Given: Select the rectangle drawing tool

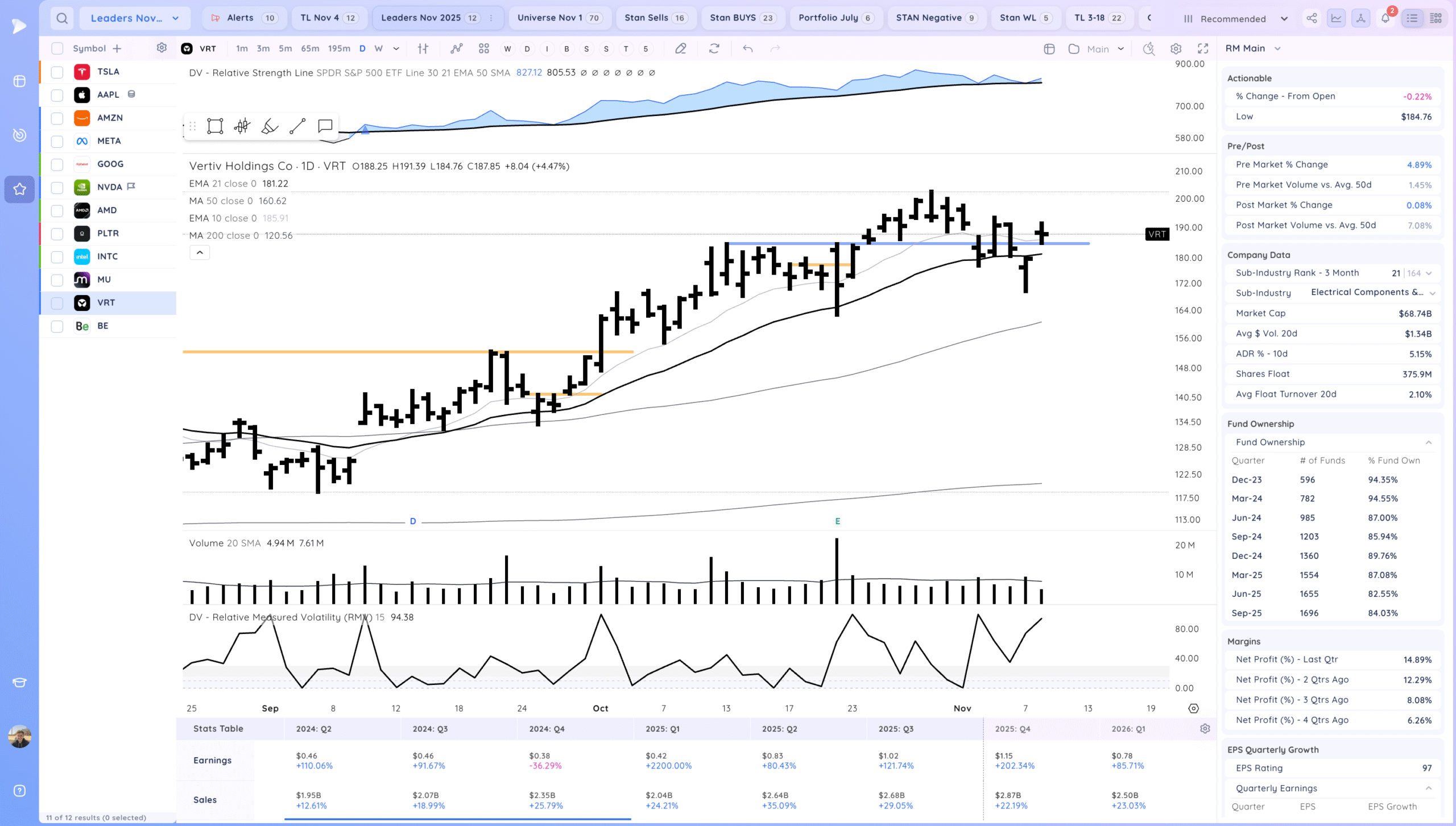Looking at the screenshot, I should [x=215, y=126].
